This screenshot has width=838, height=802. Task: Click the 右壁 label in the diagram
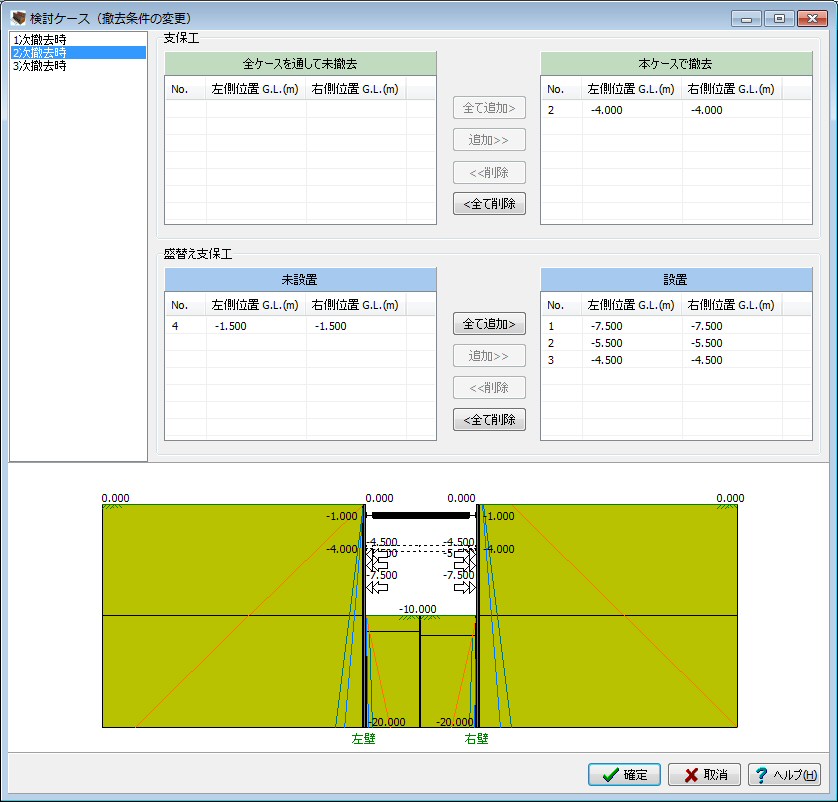[x=476, y=738]
